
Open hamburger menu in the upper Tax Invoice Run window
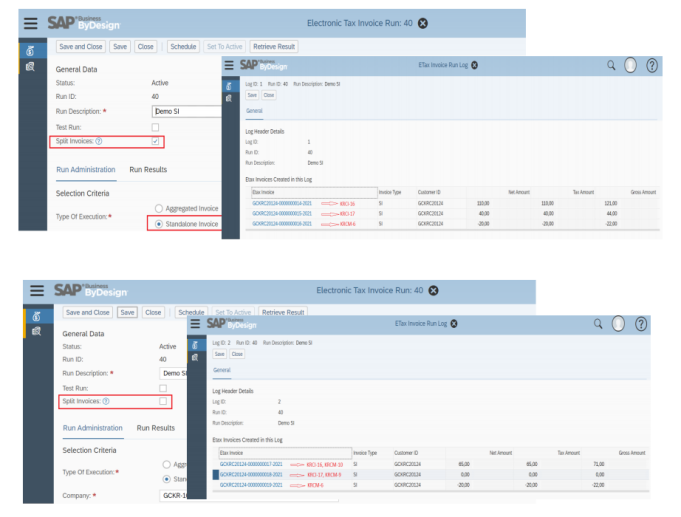[31, 23]
